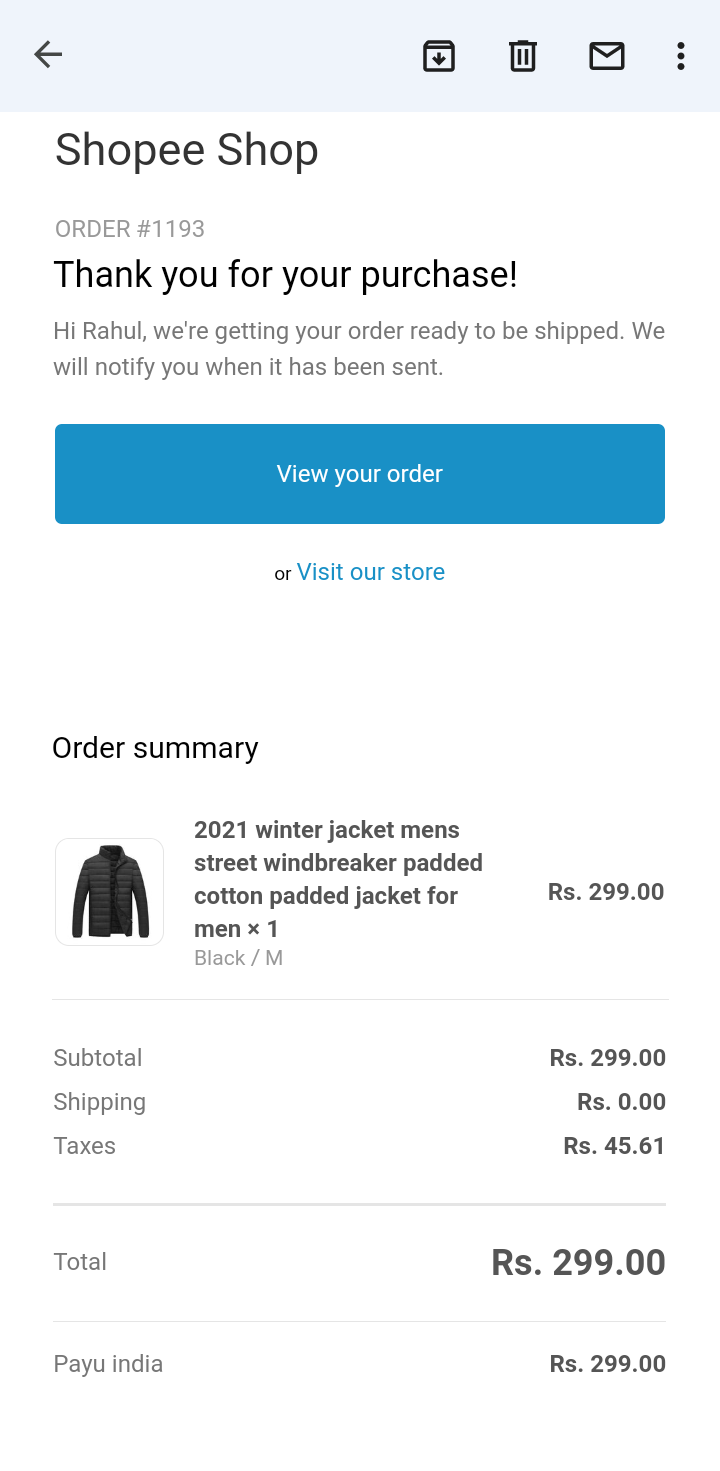The height and width of the screenshot is (1471, 720).
Task: Click the Thank you for your purchase heading
Action: [285, 274]
